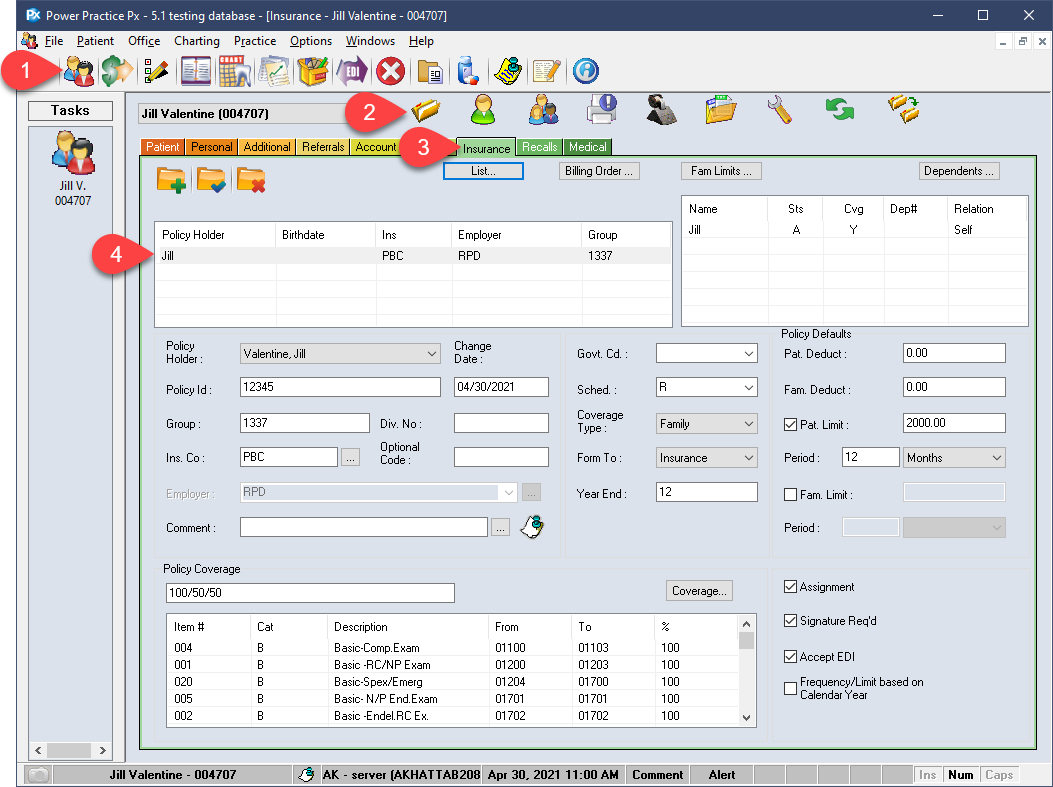Open the Sched. dropdown
Image resolution: width=1053 pixels, height=787 pixels.
point(749,387)
